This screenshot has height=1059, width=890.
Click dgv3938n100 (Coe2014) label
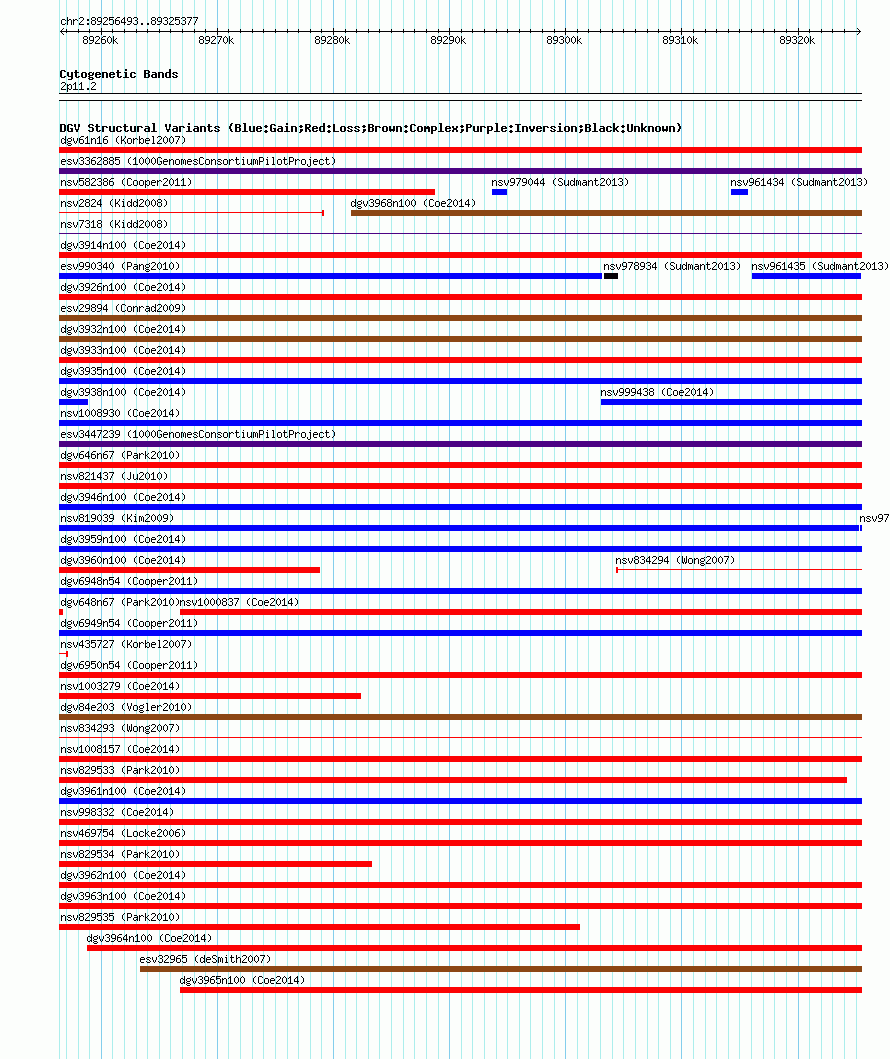pos(123,392)
